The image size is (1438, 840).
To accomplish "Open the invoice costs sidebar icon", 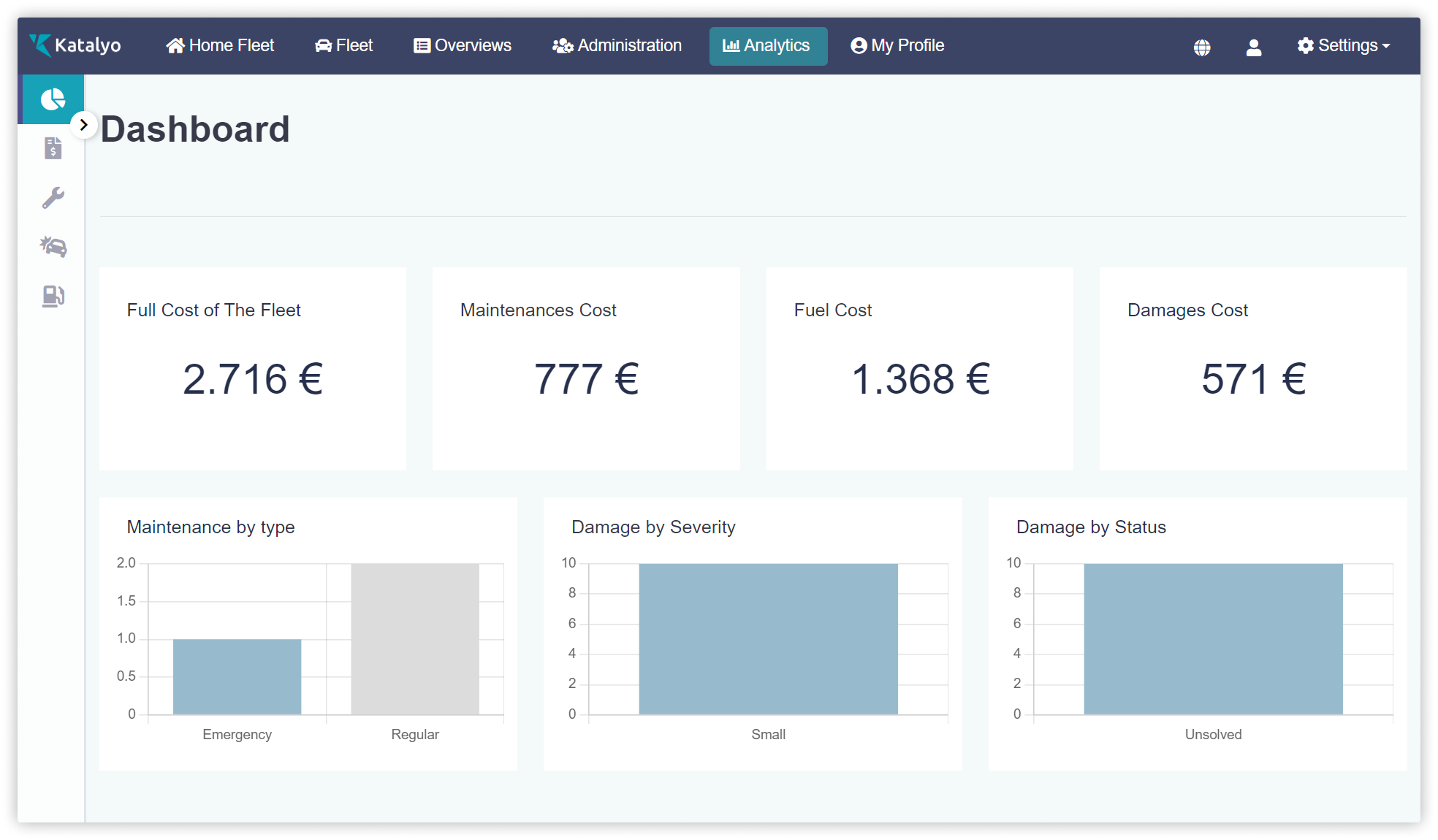I will (x=53, y=148).
